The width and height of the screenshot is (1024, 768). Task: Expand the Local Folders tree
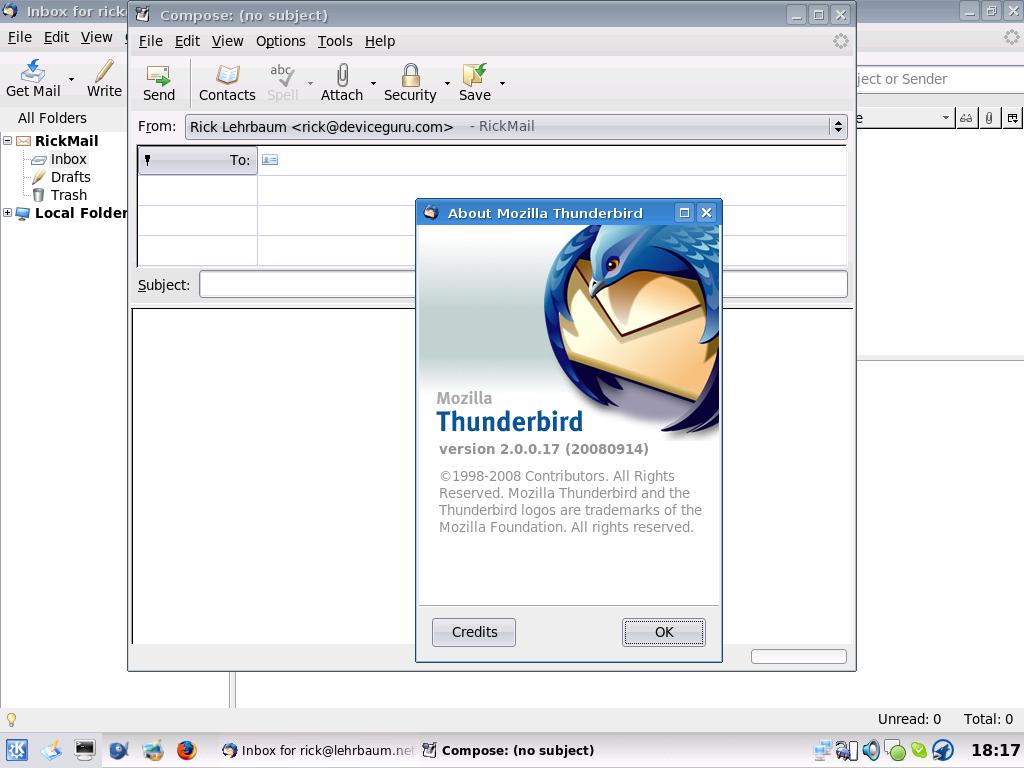(x=8, y=212)
